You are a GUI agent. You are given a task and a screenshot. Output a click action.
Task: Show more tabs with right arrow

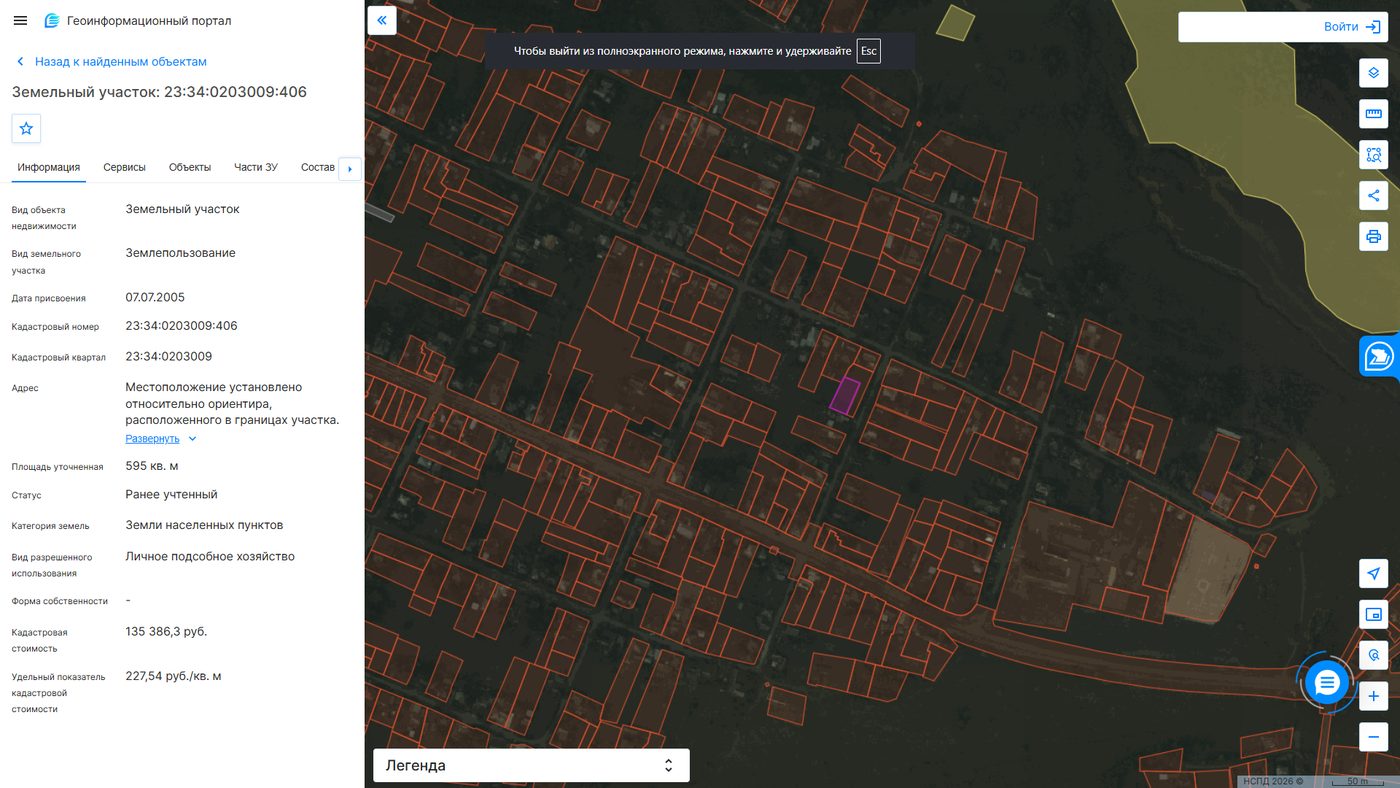[349, 169]
